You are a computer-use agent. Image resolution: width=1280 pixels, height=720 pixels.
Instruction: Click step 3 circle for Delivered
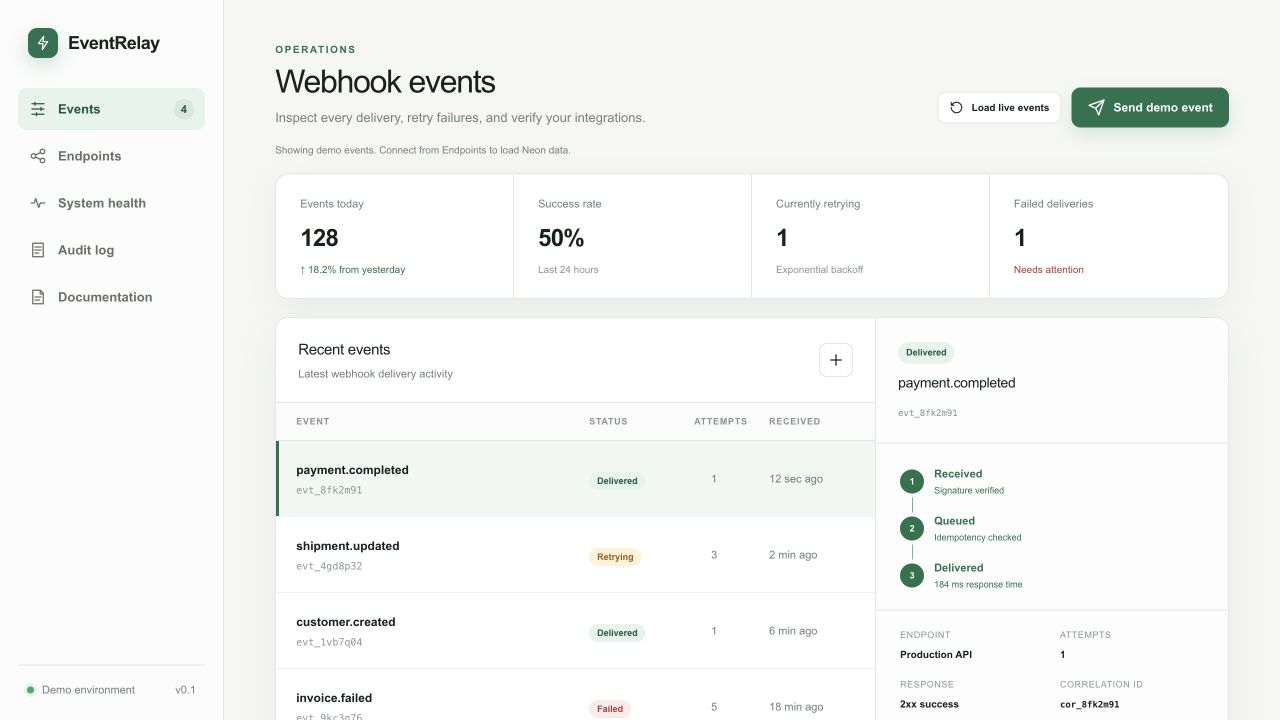[912, 576]
